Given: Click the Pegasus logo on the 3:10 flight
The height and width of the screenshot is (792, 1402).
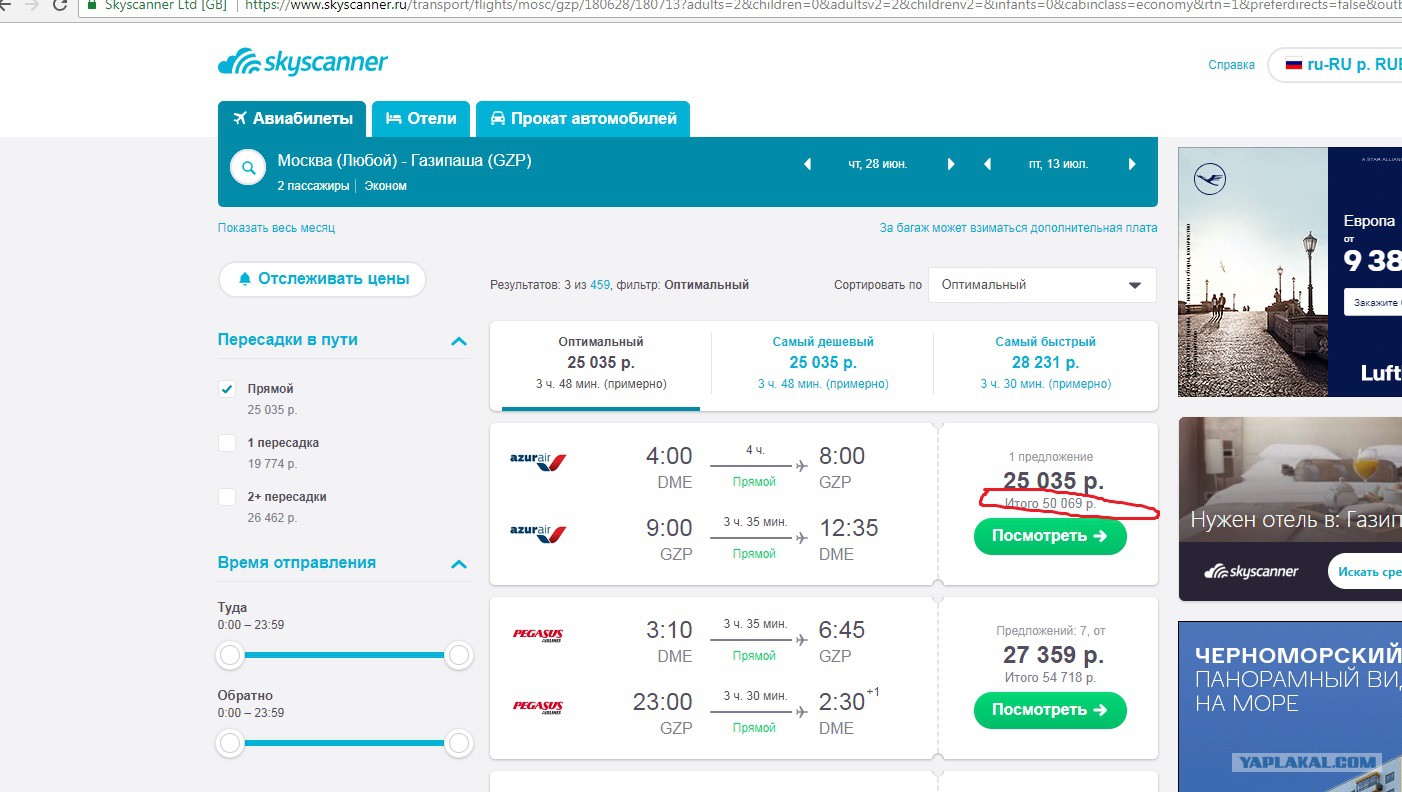Looking at the screenshot, I should coord(538,634).
